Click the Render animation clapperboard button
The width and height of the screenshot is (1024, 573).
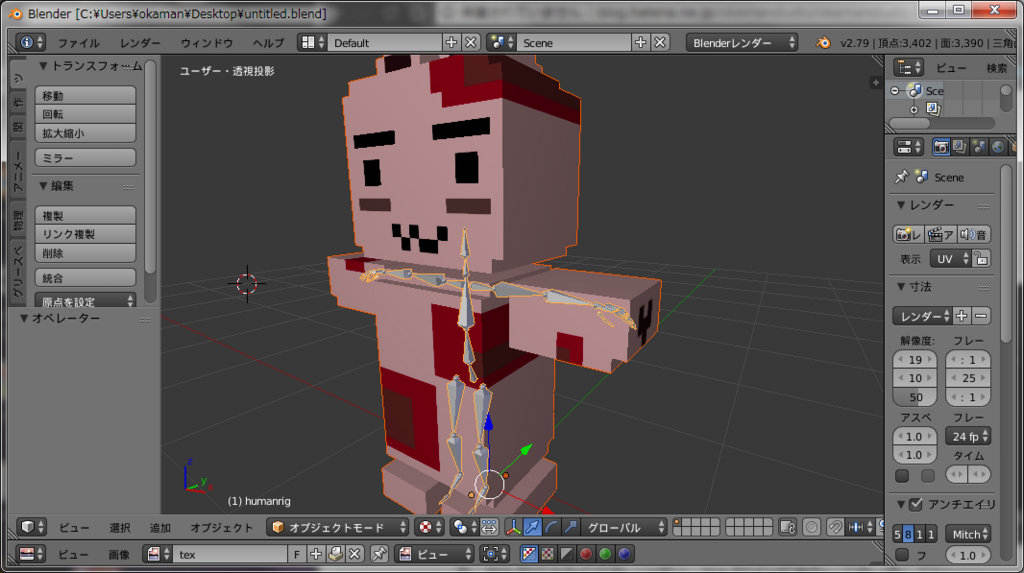click(941, 235)
